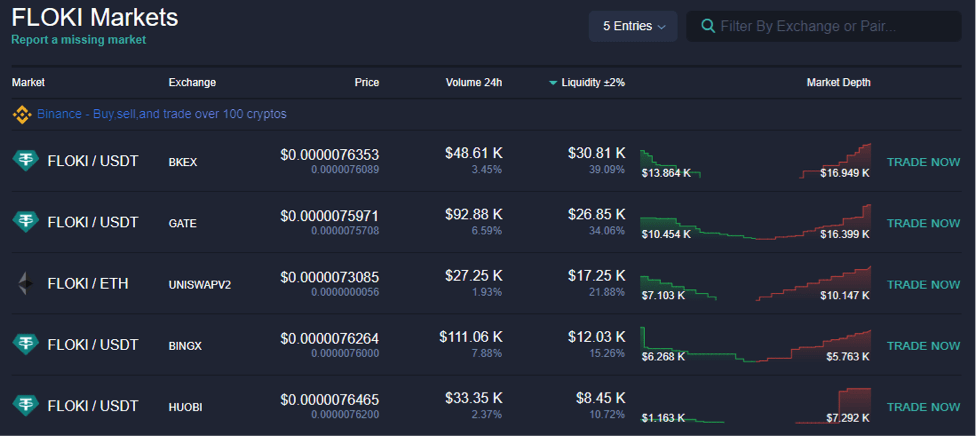976x436 pixels.
Task: Click the FLOKI Markets heading
Action: 95,17
